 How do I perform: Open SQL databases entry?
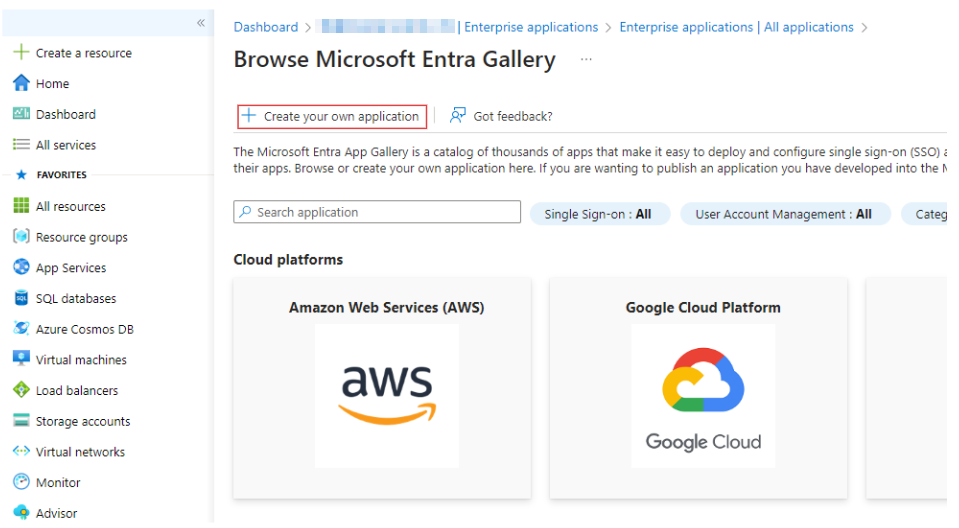pos(76,299)
